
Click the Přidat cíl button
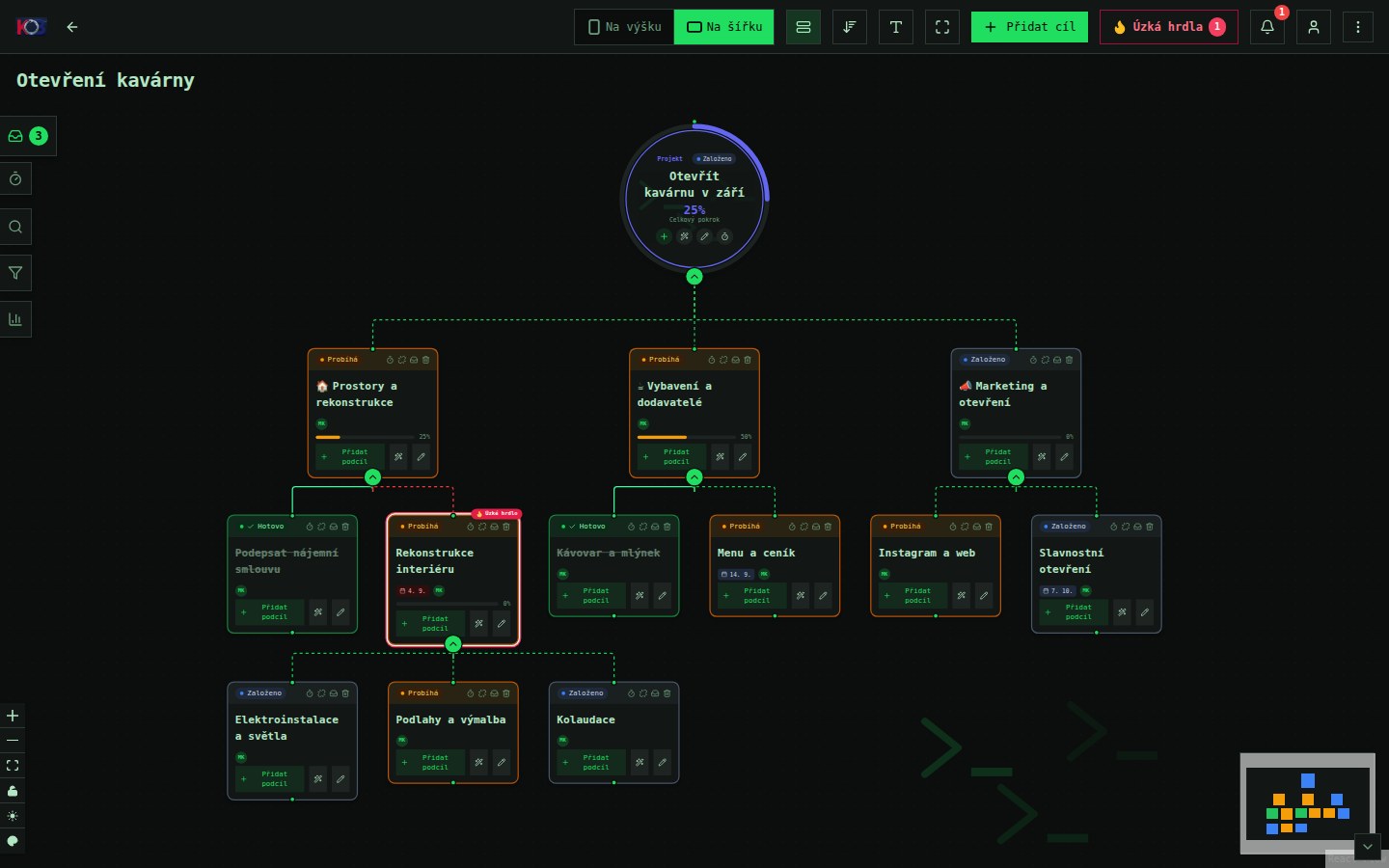1029,27
